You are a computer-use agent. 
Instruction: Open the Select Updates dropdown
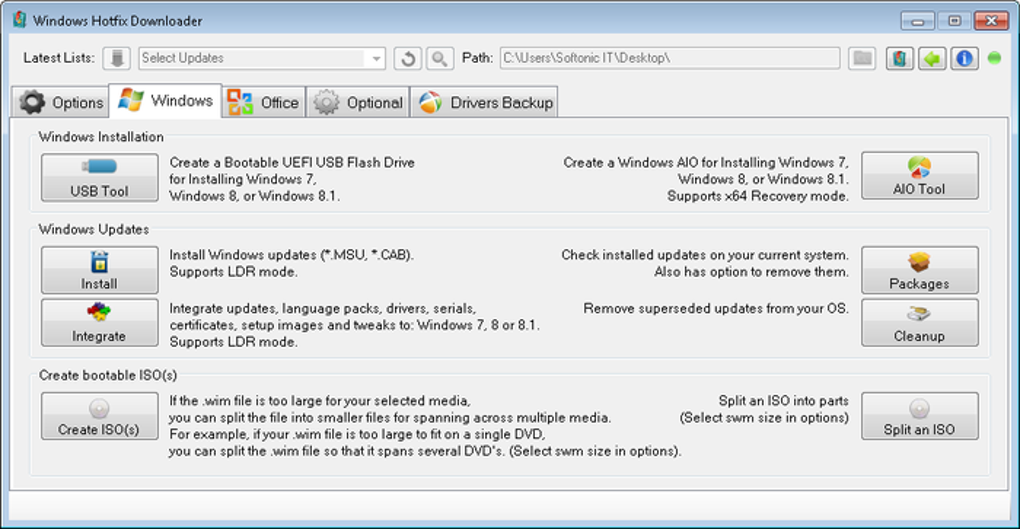(262, 59)
